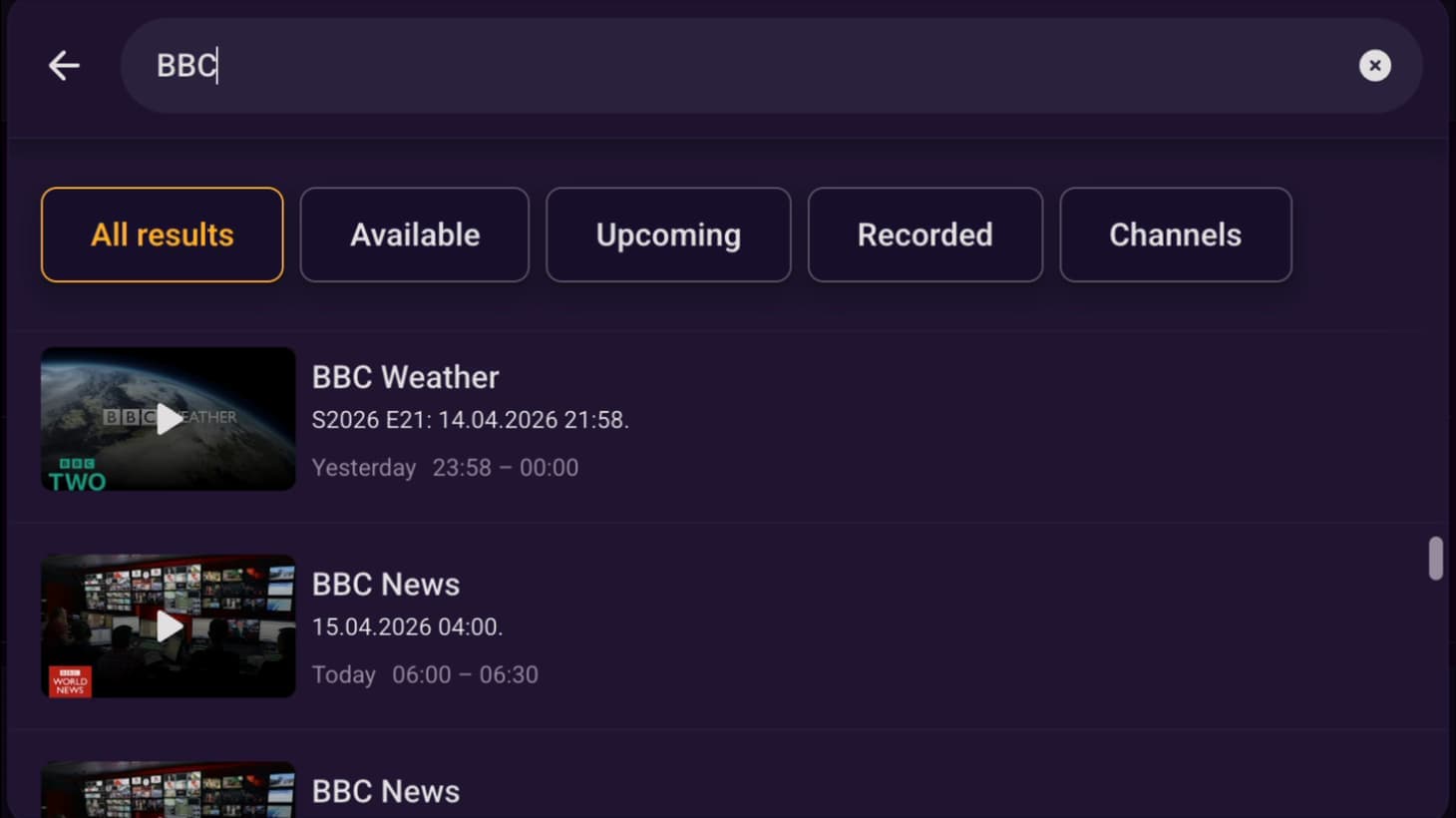Open the BBC Weather title
The image size is (1456, 818).
(x=405, y=377)
